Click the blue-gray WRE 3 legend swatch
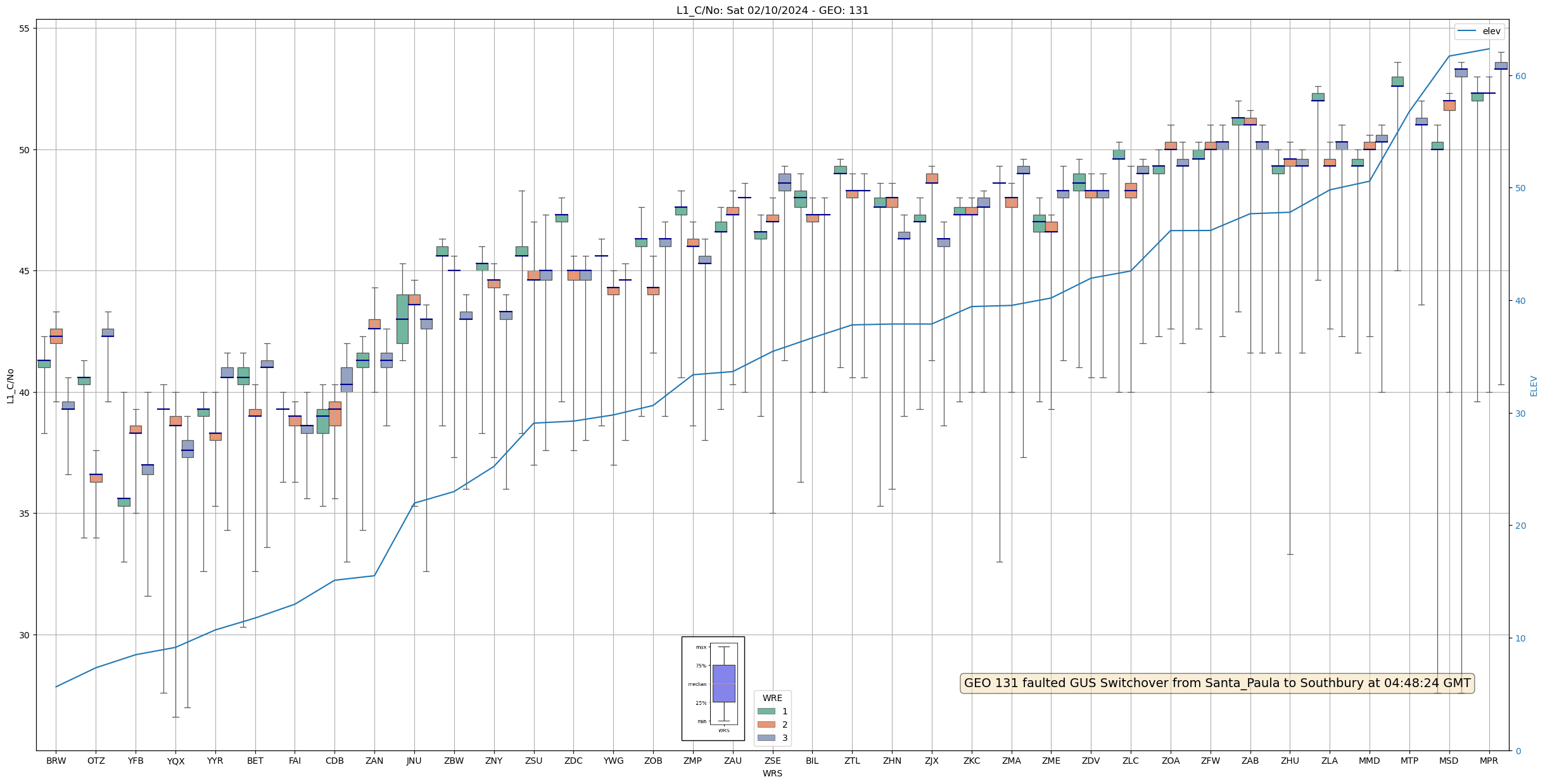Viewport: 1545px width, 784px height. 766,738
